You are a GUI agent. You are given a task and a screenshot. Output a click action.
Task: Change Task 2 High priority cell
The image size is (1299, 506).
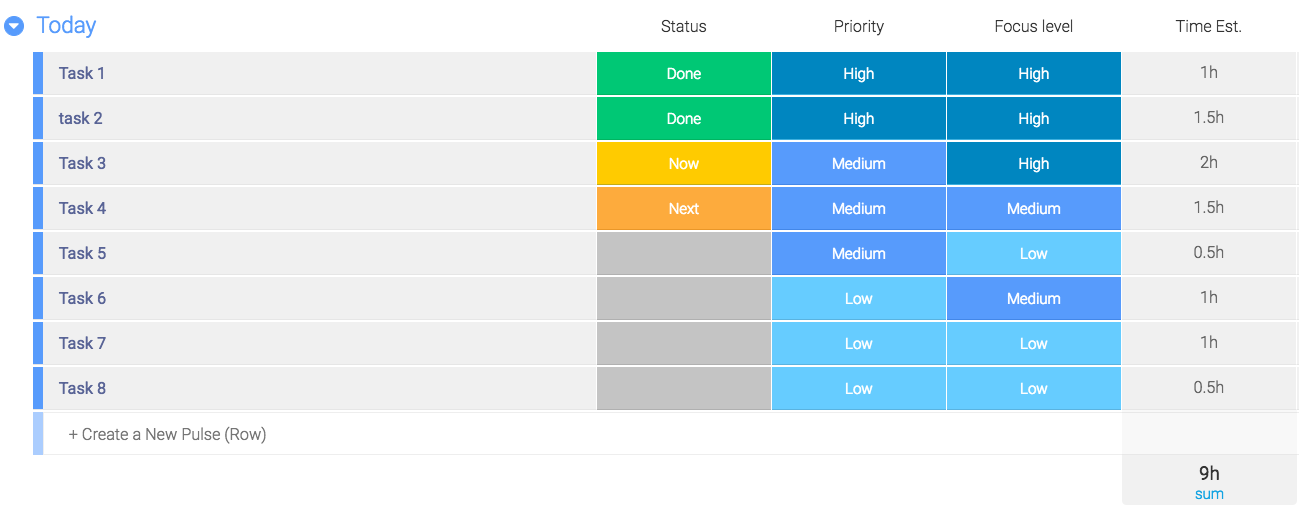pyautogui.click(x=859, y=119)
